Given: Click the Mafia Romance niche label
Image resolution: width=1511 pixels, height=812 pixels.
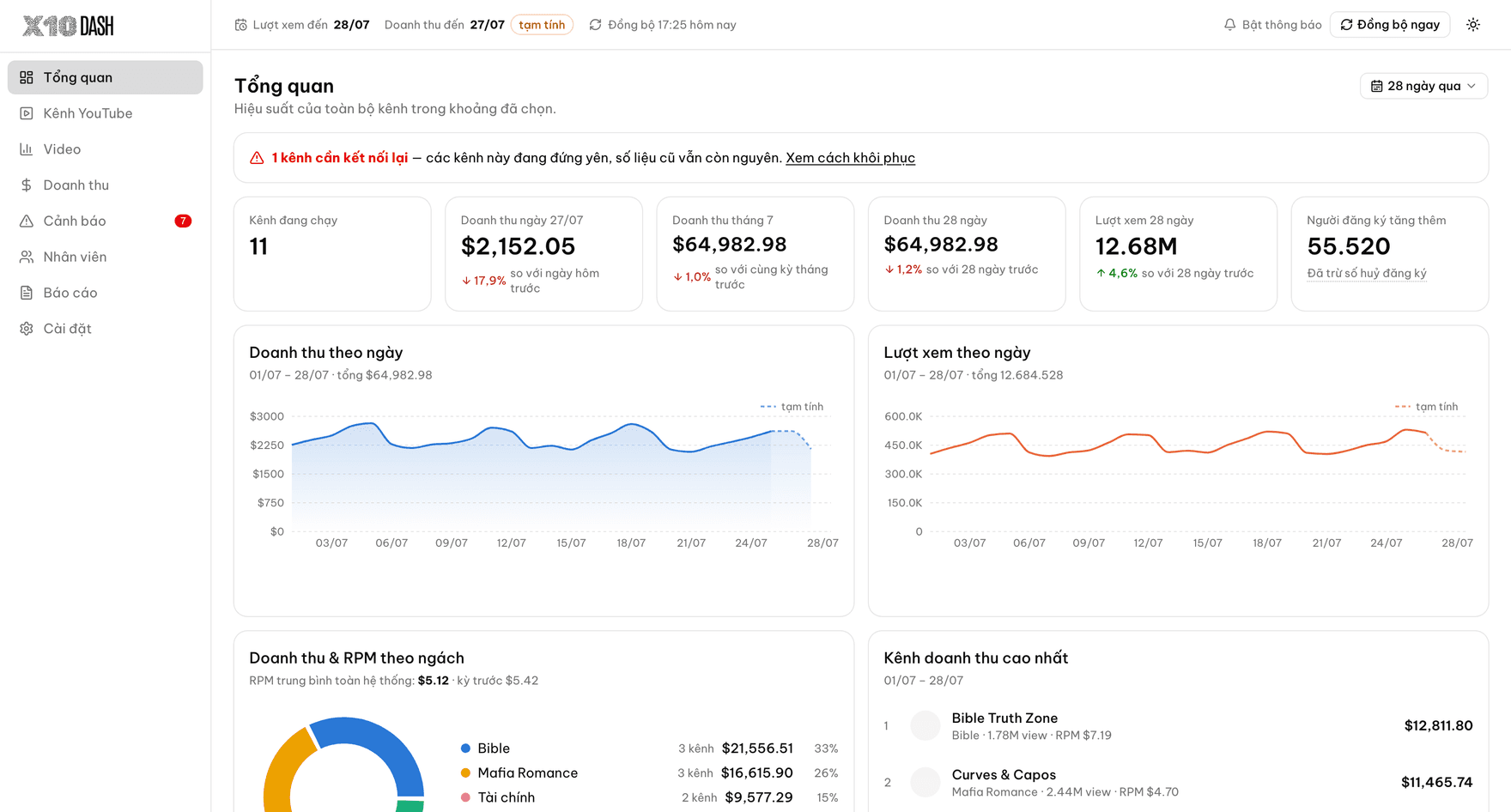Looking at the screenshot, I should pyautogui.click(x=528, y=773).
